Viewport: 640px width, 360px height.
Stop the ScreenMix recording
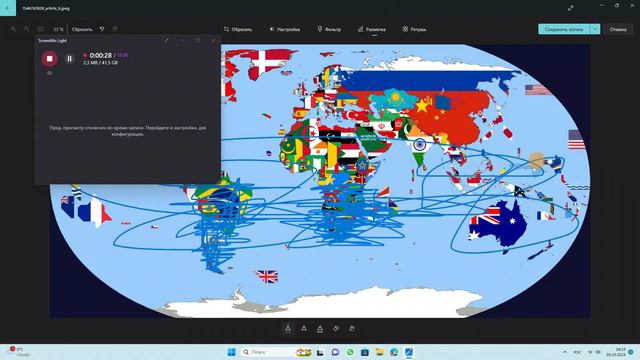click(x=49, y=59)
